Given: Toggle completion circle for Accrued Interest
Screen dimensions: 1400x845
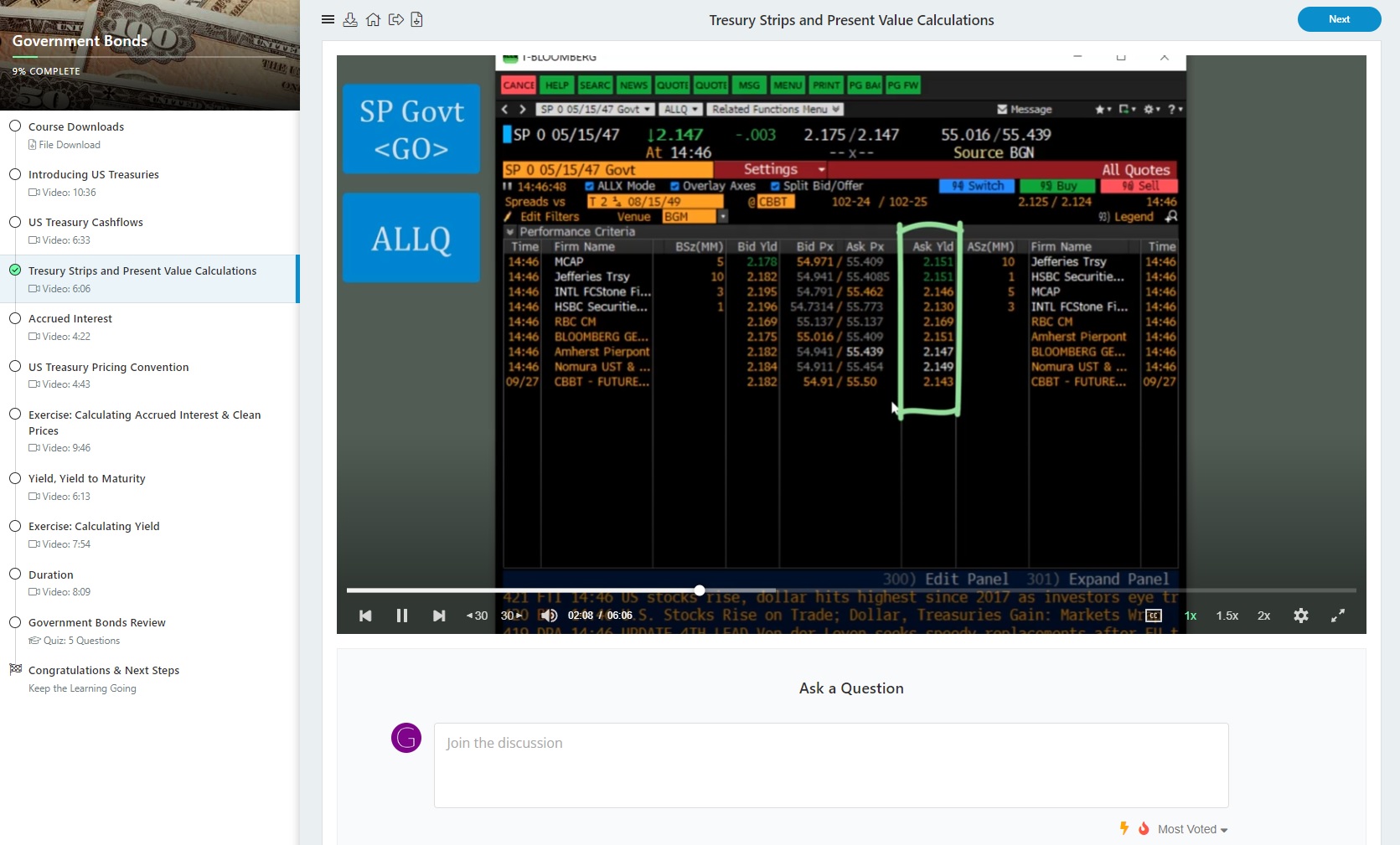Looking at the screenshot, I should coord(15,318).
